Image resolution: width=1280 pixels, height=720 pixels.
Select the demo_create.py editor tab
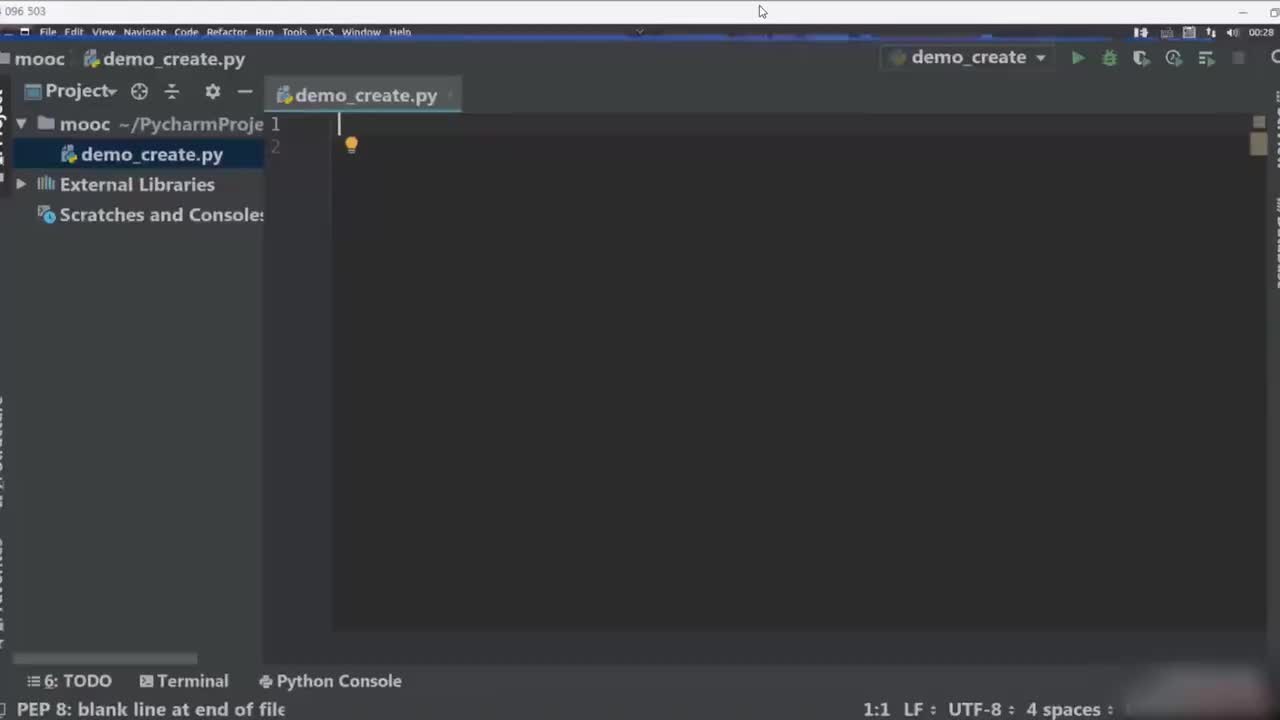[x=364, y=95]
